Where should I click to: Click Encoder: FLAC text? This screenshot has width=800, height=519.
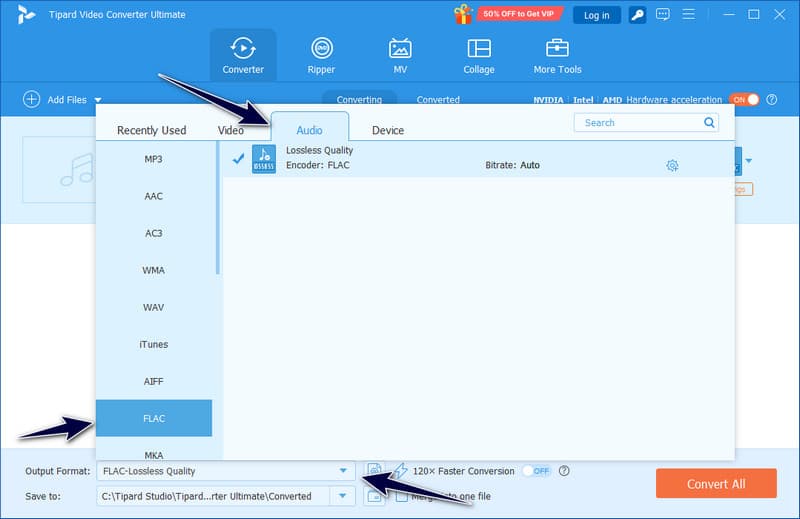317,165
